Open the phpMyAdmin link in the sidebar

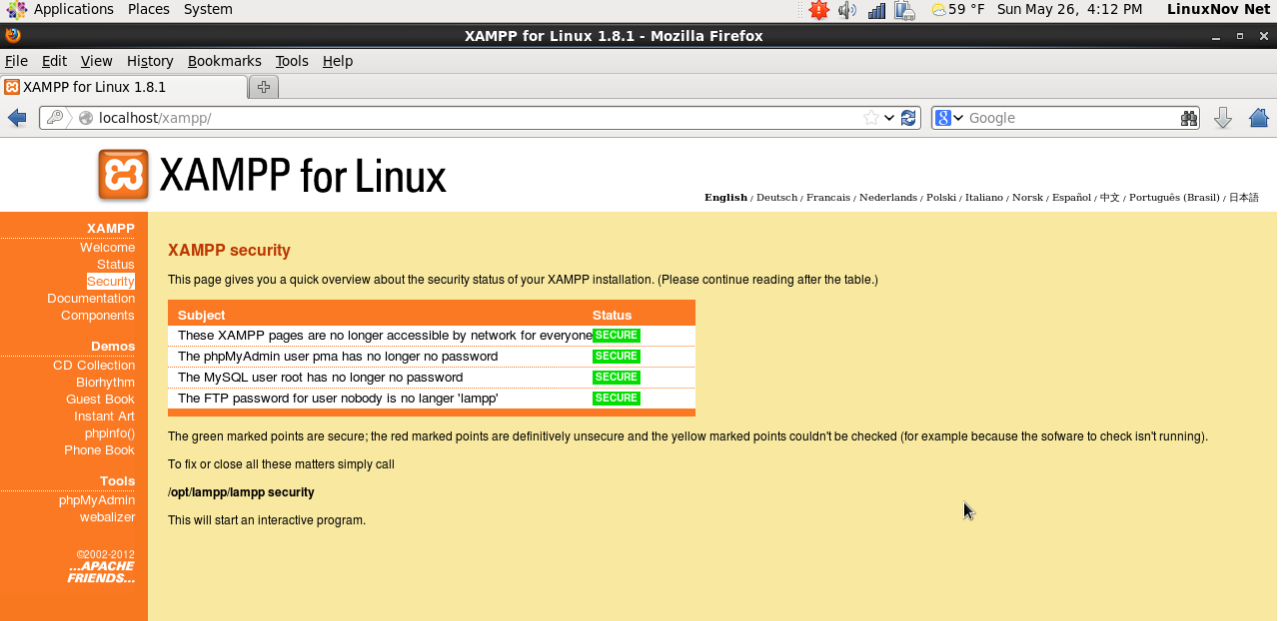(96, 500)
